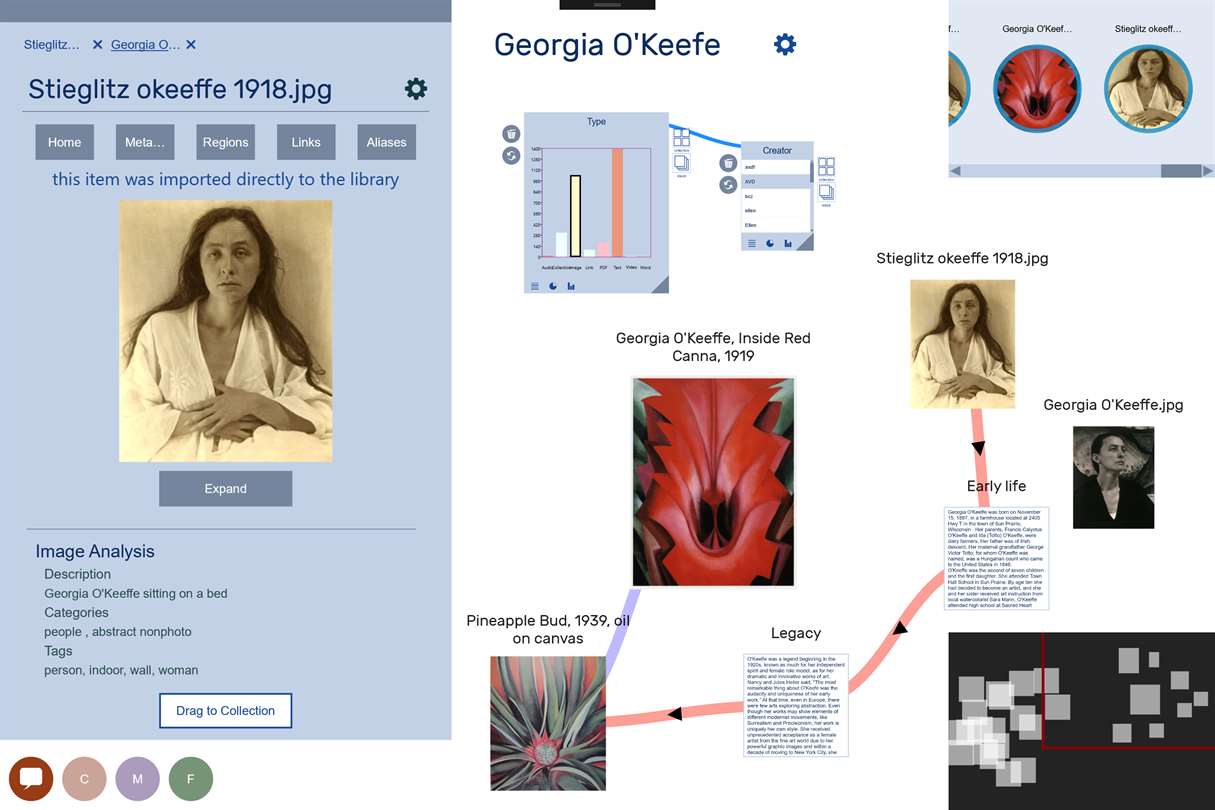
Task: Close the Stieglitz... tab with its X
Action: pyautogui.click(x=97, y=45)
